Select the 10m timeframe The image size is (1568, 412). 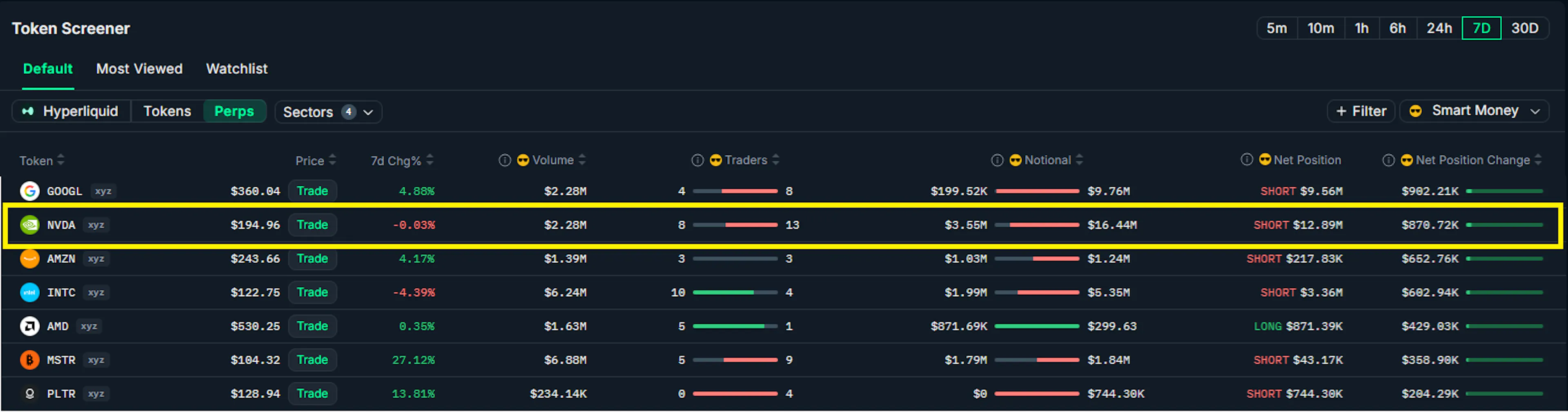point(1320,28)
